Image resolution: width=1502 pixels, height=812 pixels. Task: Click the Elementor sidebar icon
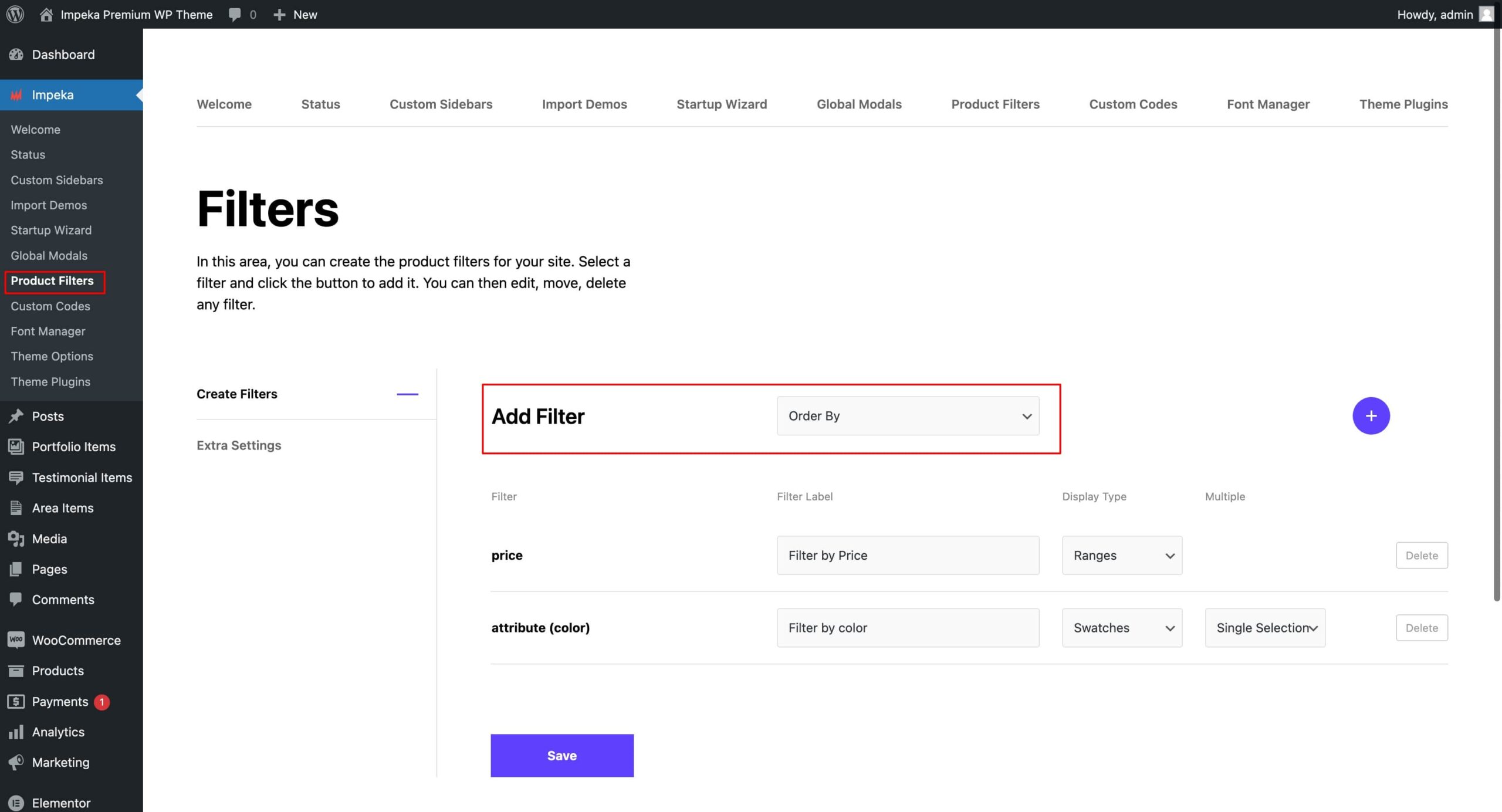tap(16, 803)
